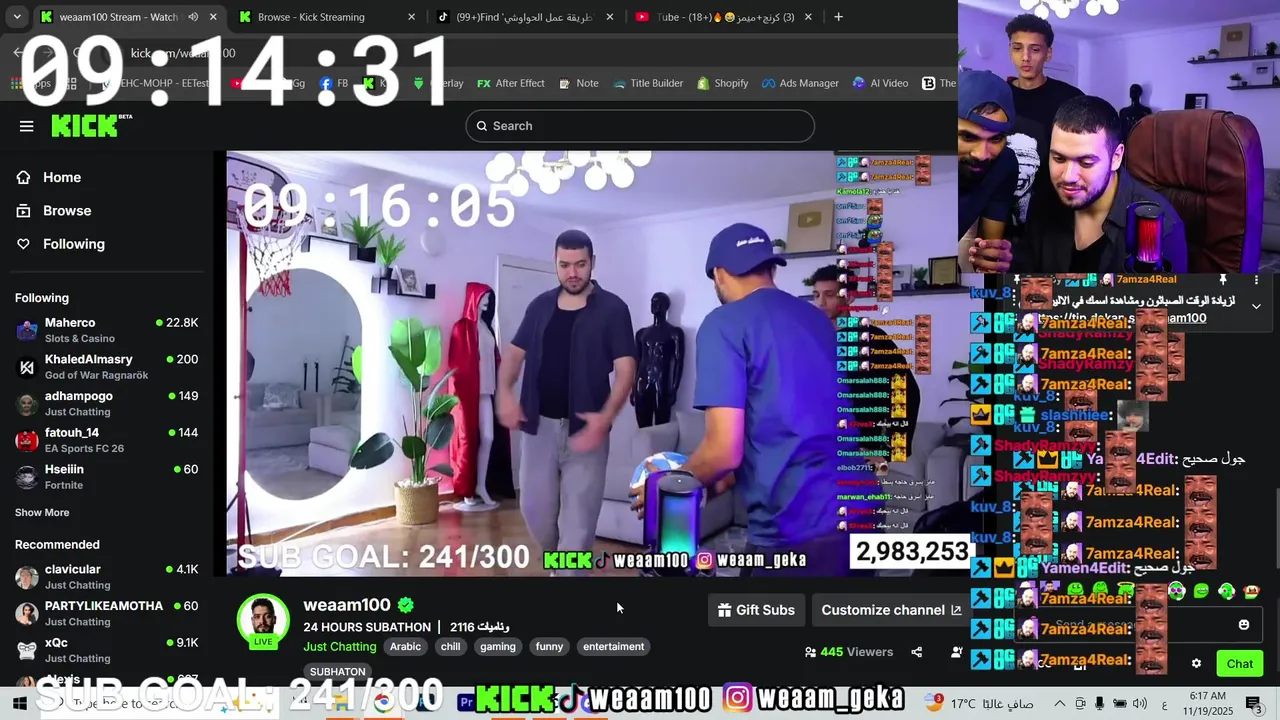
Task: Open a new browser tab
Action: click(838, 17)
